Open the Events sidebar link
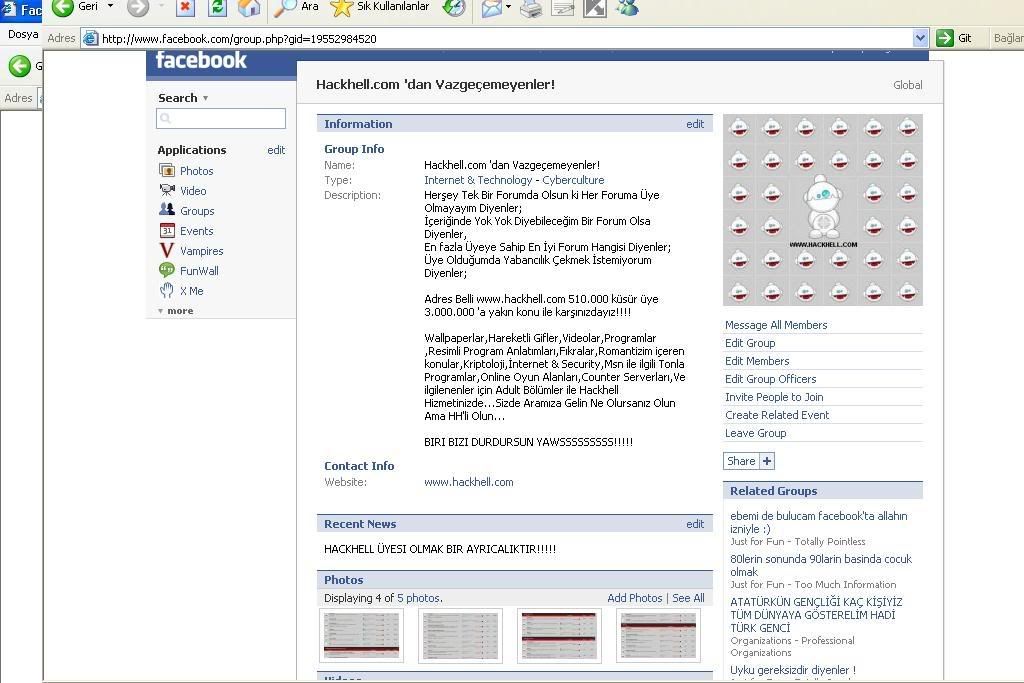 (197, 231)
